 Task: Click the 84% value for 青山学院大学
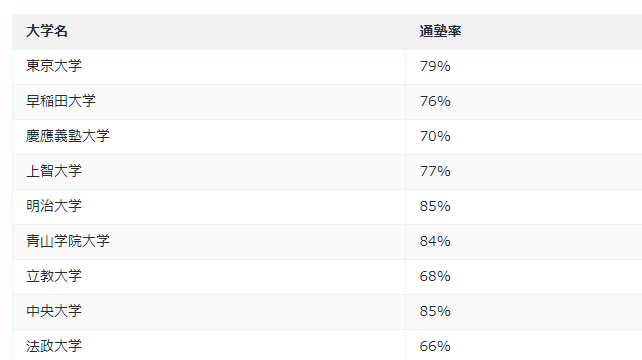pos(435,241)
